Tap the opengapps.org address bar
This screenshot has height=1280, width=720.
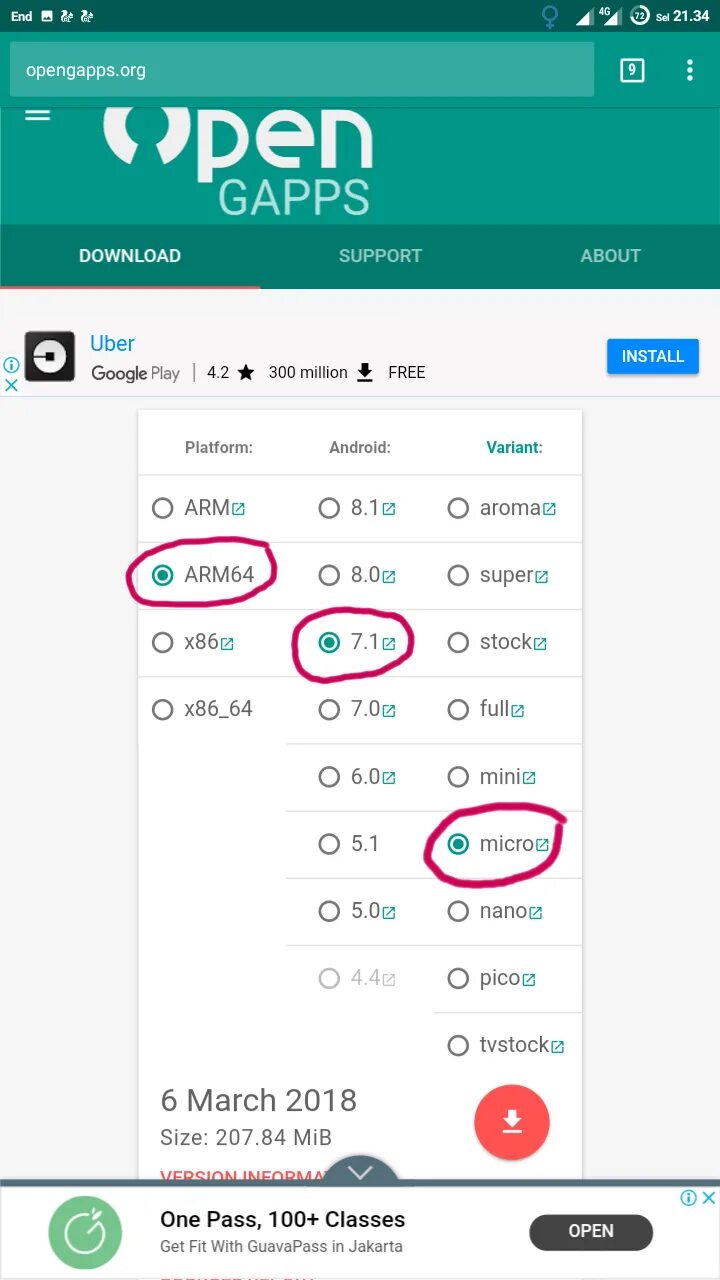(302, 70)
